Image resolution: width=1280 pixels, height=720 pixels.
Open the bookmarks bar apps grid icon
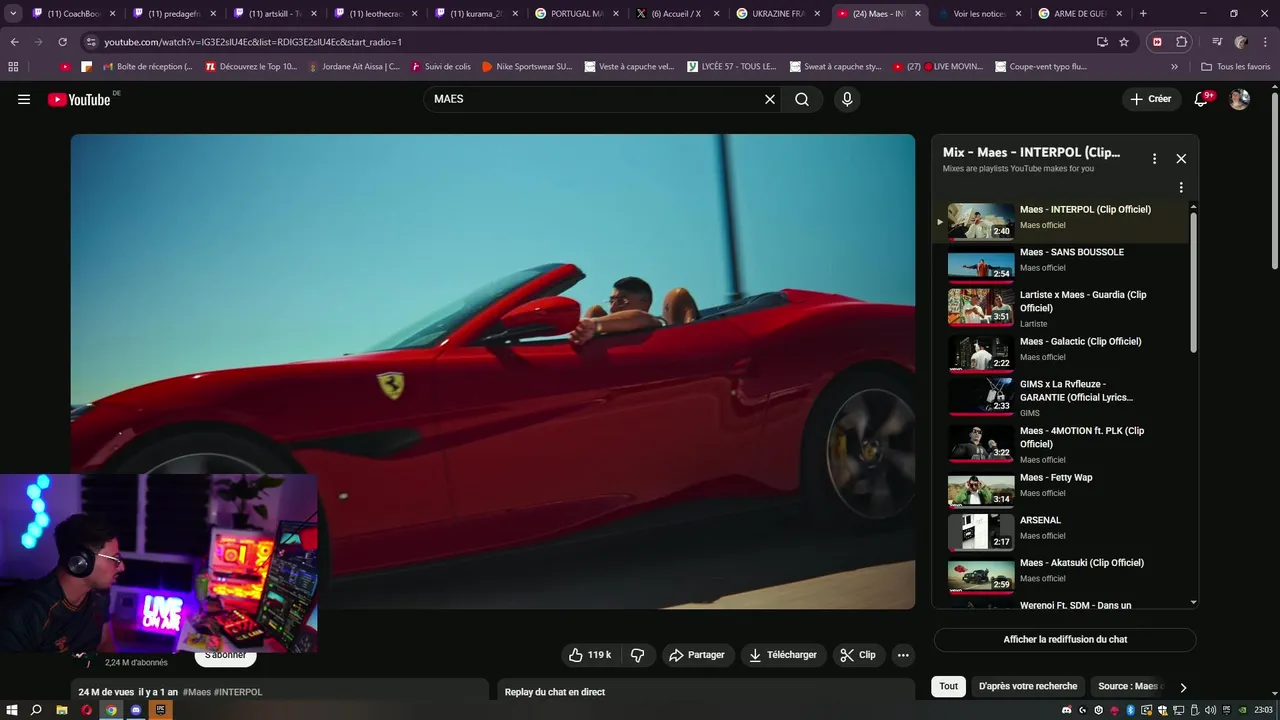pyautogui.click(x=13, y=66)
